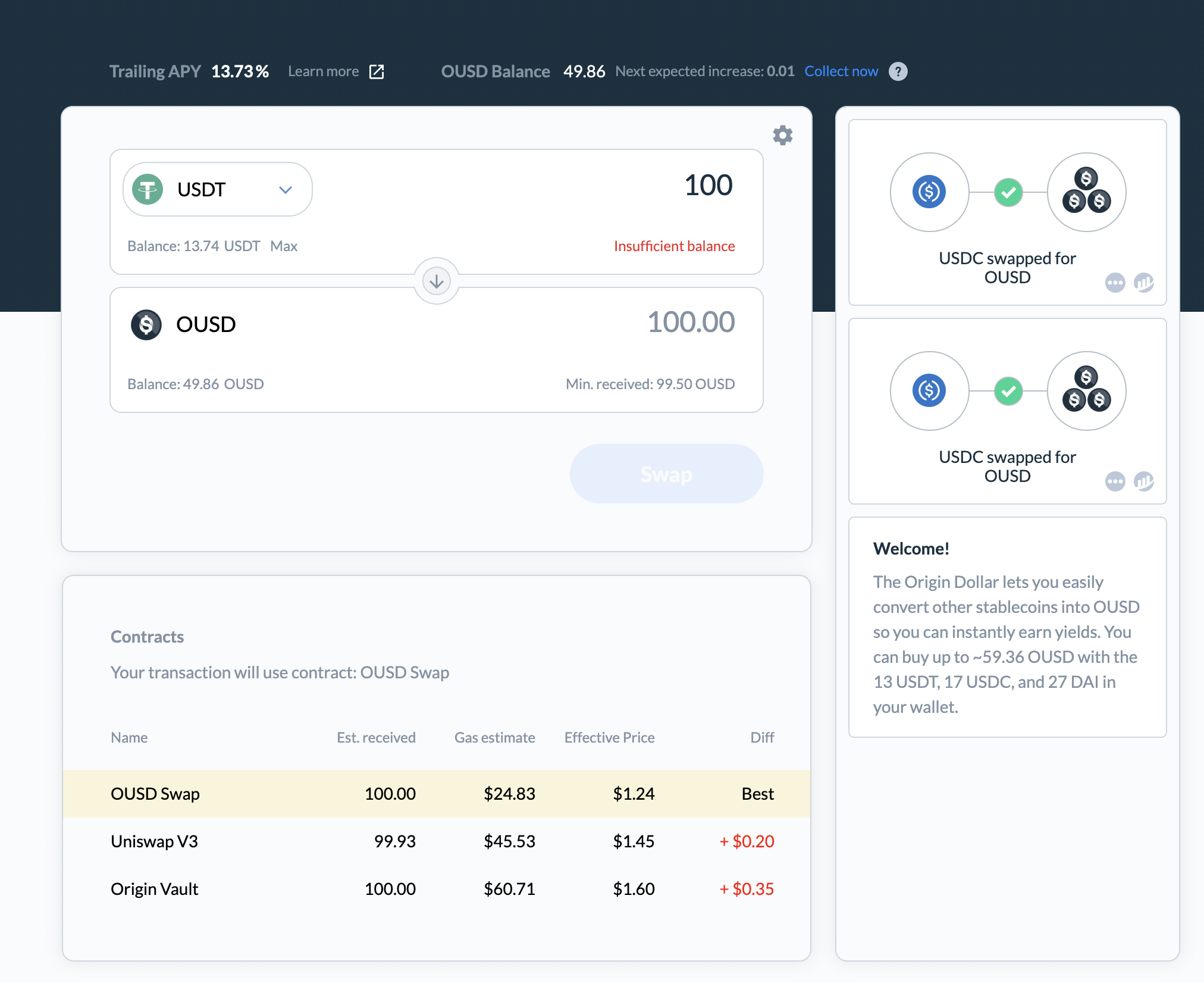Click the question mark help icon

(x=899, y=71)
